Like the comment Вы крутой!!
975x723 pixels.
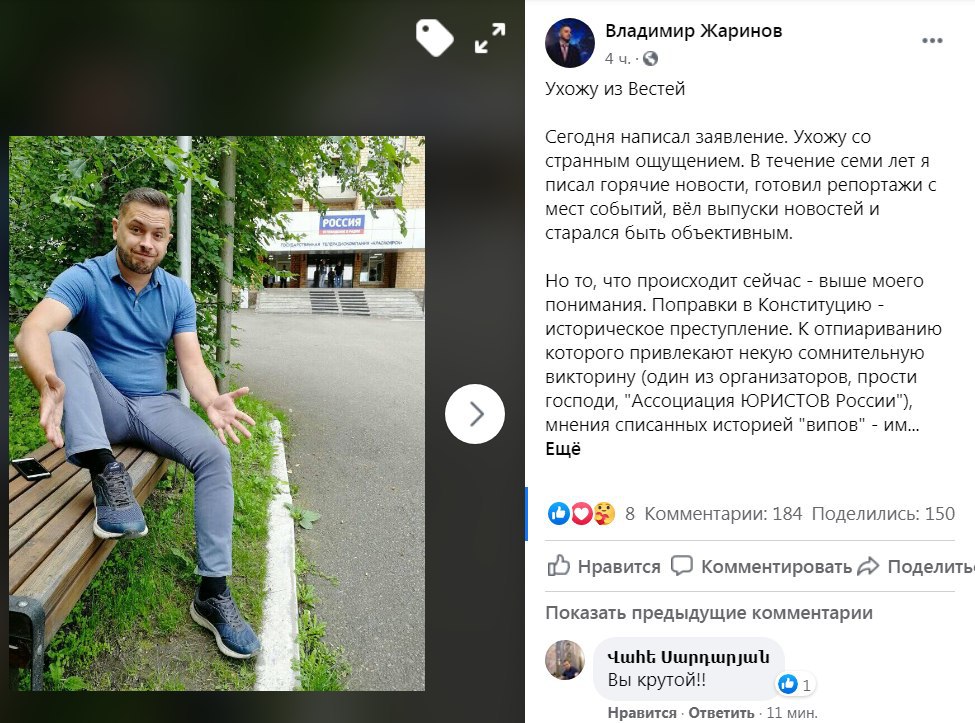coord(642,713)
